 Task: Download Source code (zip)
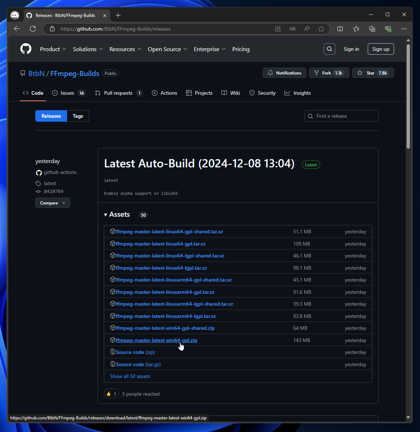click(x=135, y=352)
